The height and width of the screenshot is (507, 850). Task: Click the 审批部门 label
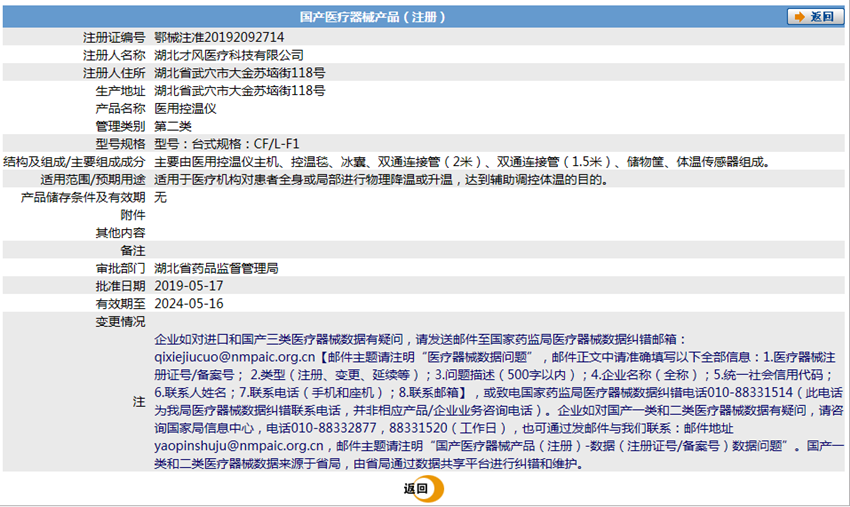click(x=120, y=268)
